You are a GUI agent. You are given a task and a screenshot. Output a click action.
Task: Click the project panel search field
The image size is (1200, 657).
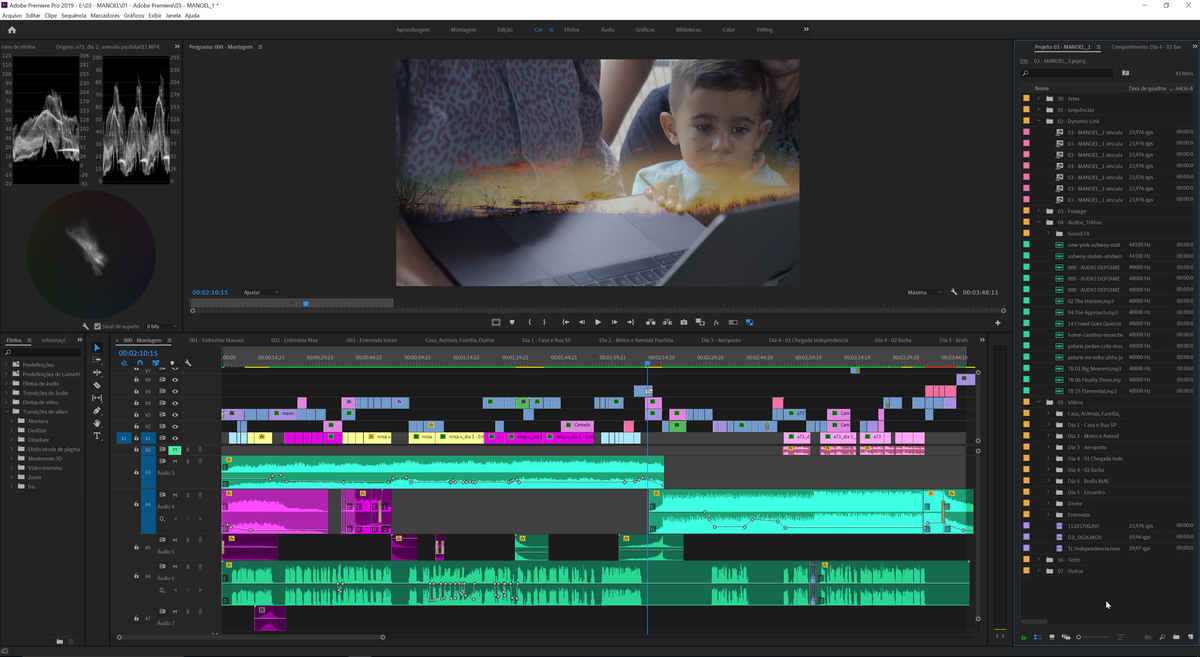click(1070, 73)
